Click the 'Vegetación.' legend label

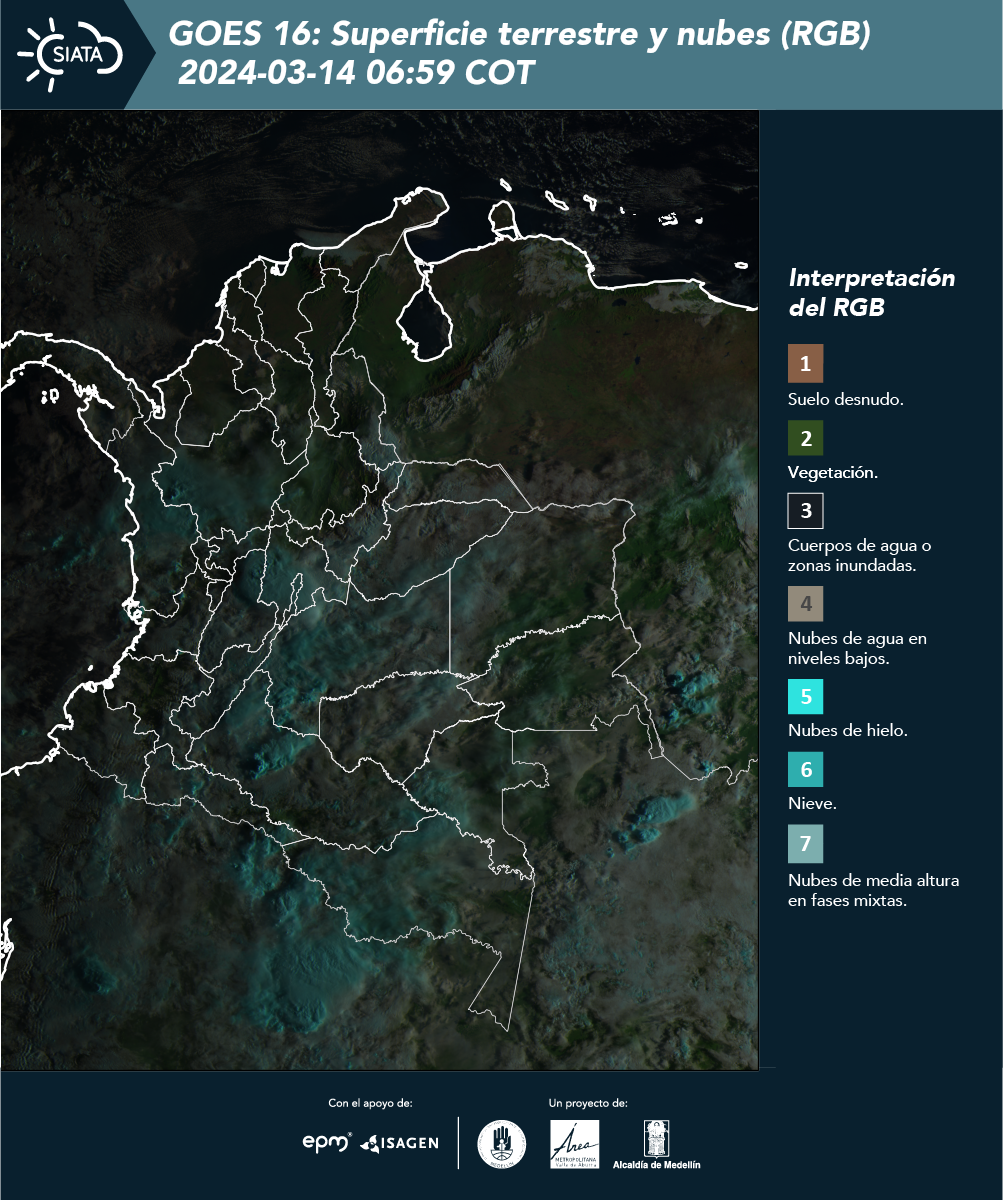point(833,473)
